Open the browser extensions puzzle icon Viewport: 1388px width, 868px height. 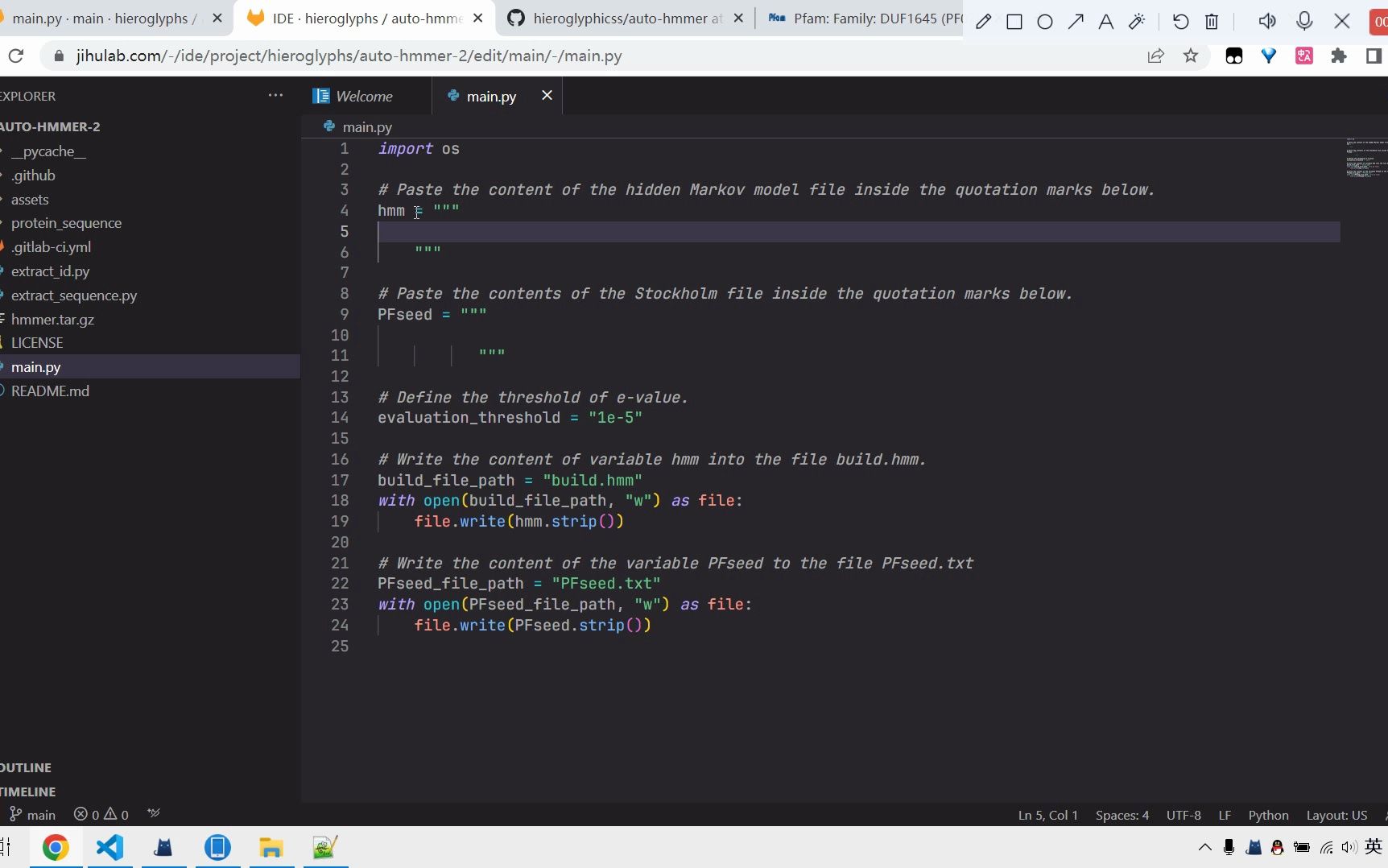click(1339, 56)
